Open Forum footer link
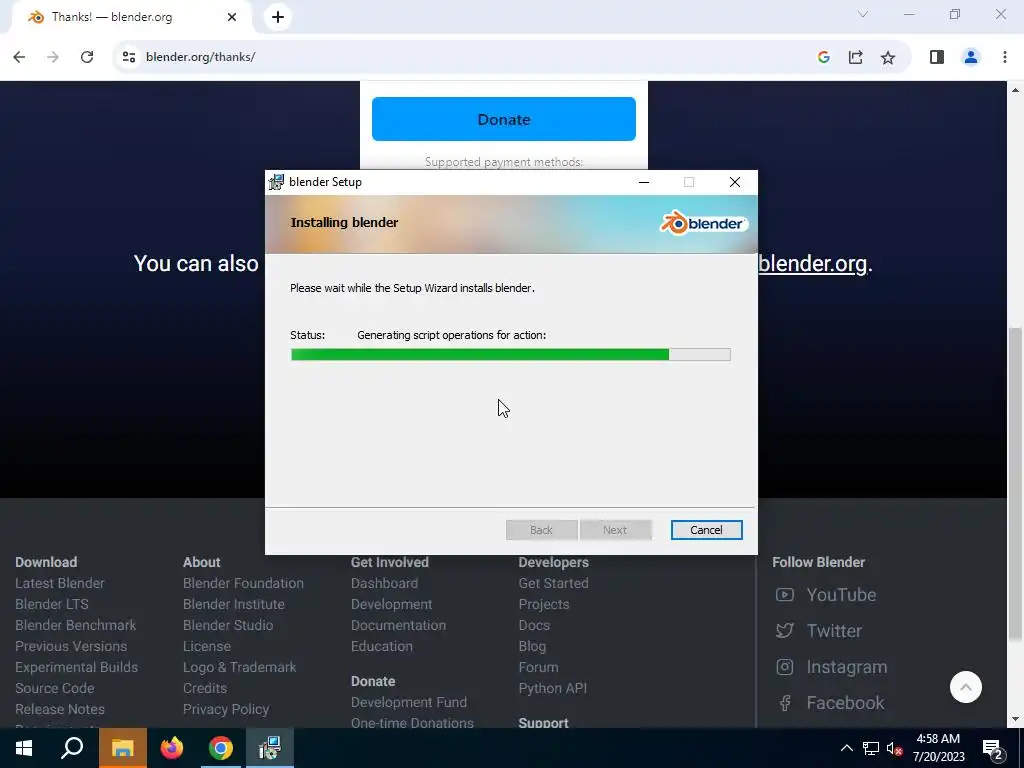The width and height of the screenshot is (1024, 768). 538,667
